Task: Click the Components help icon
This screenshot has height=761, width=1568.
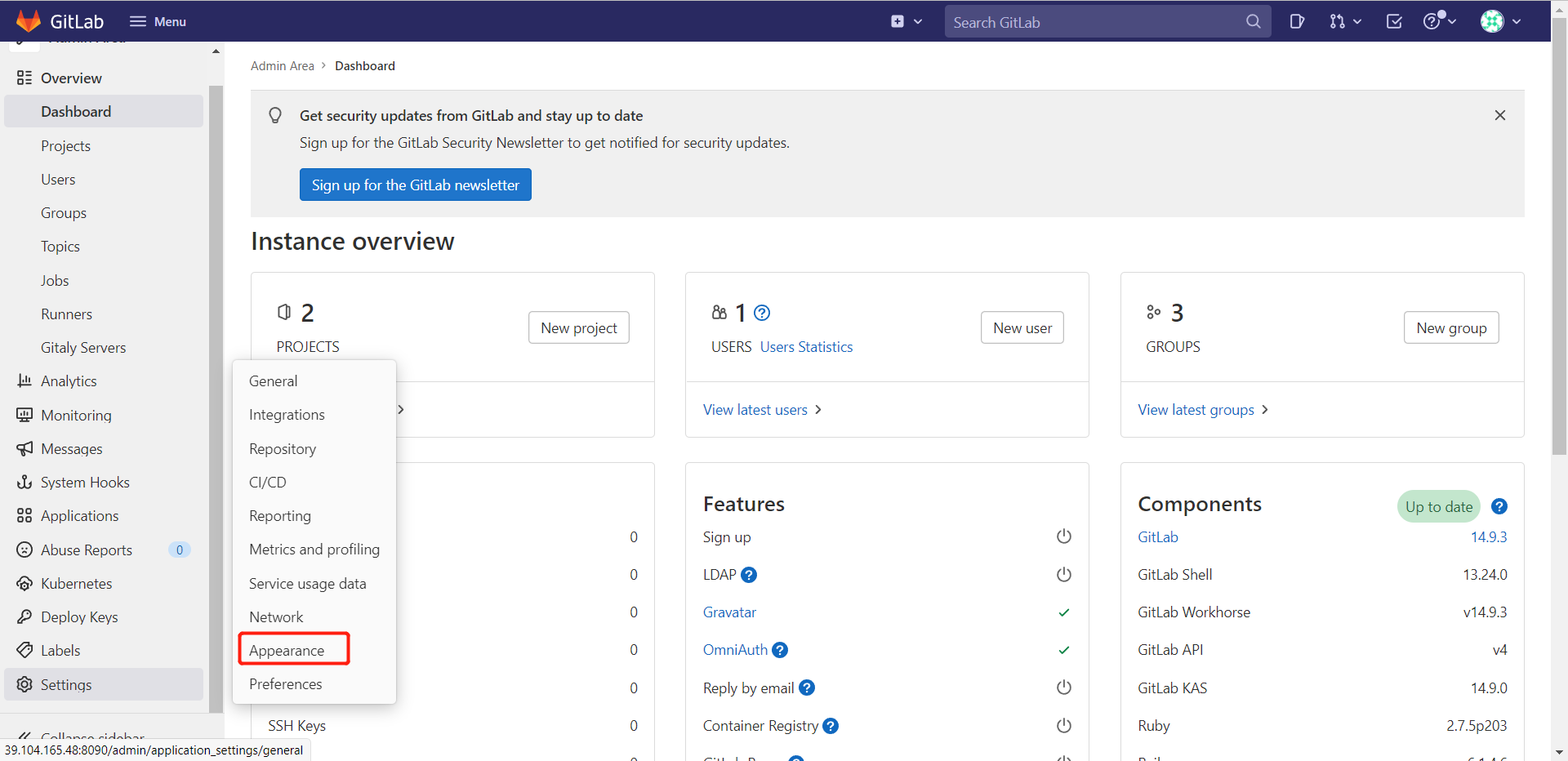Action: 1499,506
